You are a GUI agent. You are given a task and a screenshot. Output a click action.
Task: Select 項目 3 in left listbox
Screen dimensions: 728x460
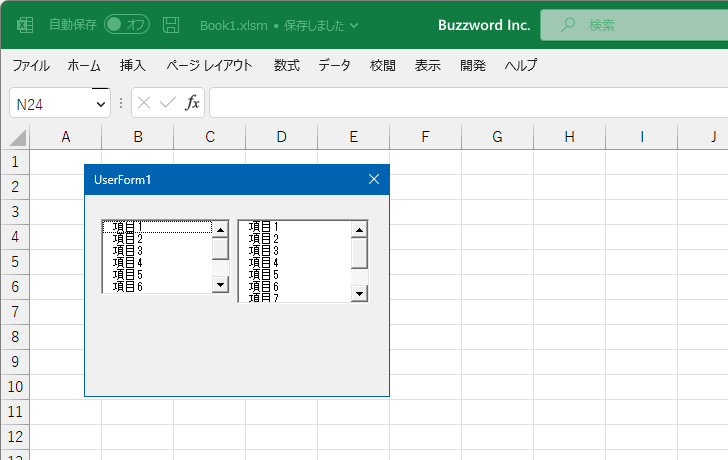coord(157,251)
